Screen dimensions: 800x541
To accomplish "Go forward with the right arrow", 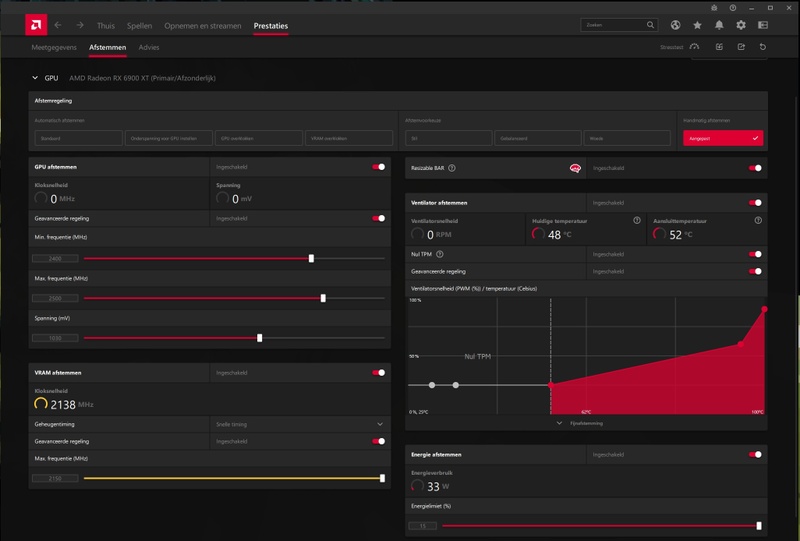I will pos(80,25).
